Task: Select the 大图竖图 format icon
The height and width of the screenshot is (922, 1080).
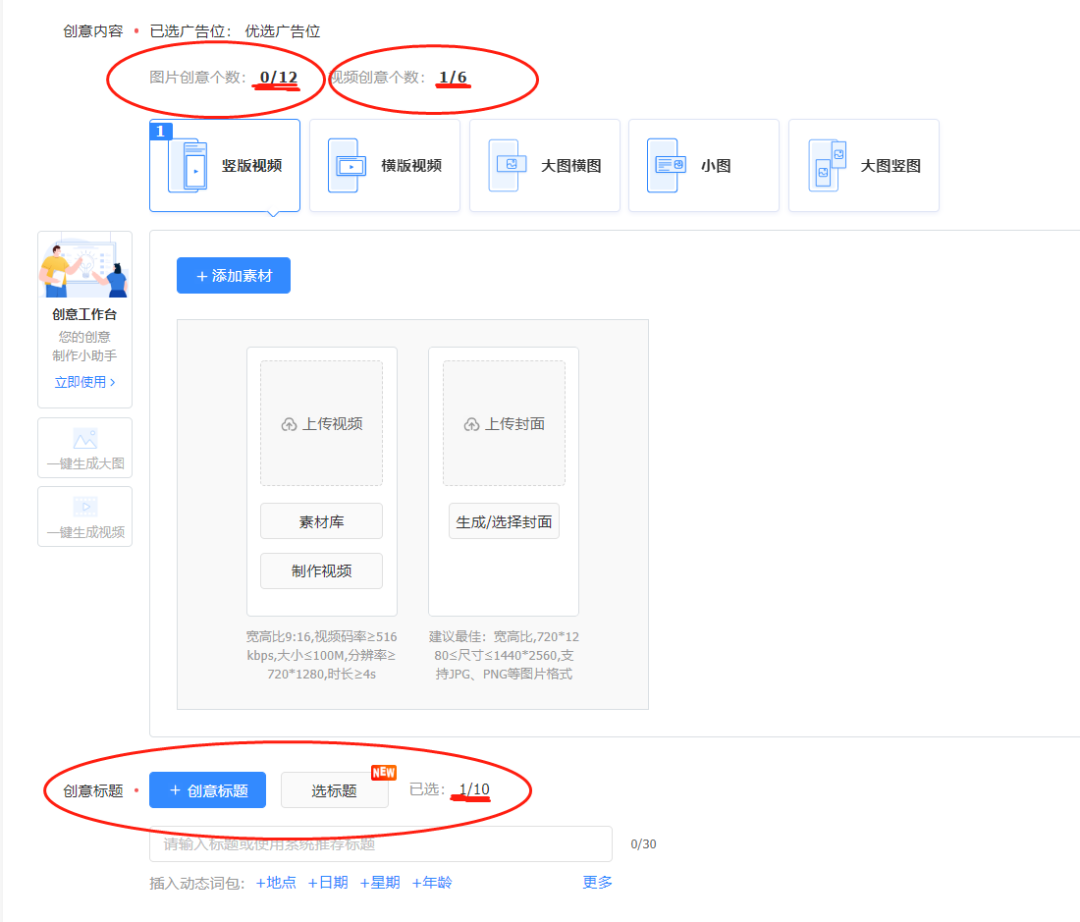Action: (x=827, y=166)
